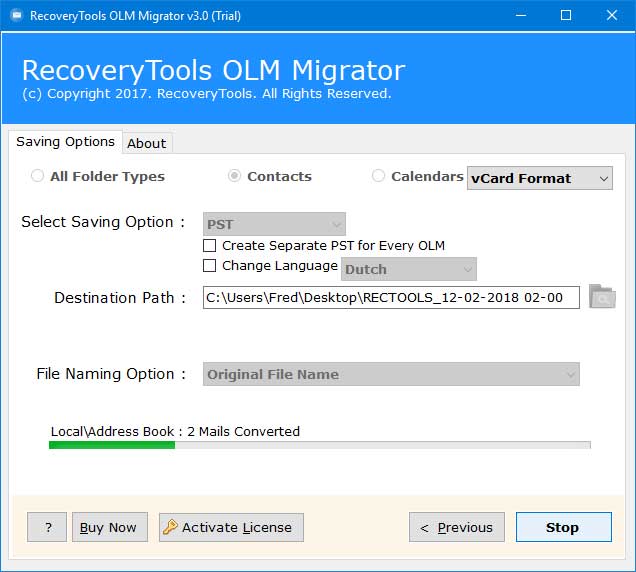Click the green conversion progress bar

tap(320, 445)
